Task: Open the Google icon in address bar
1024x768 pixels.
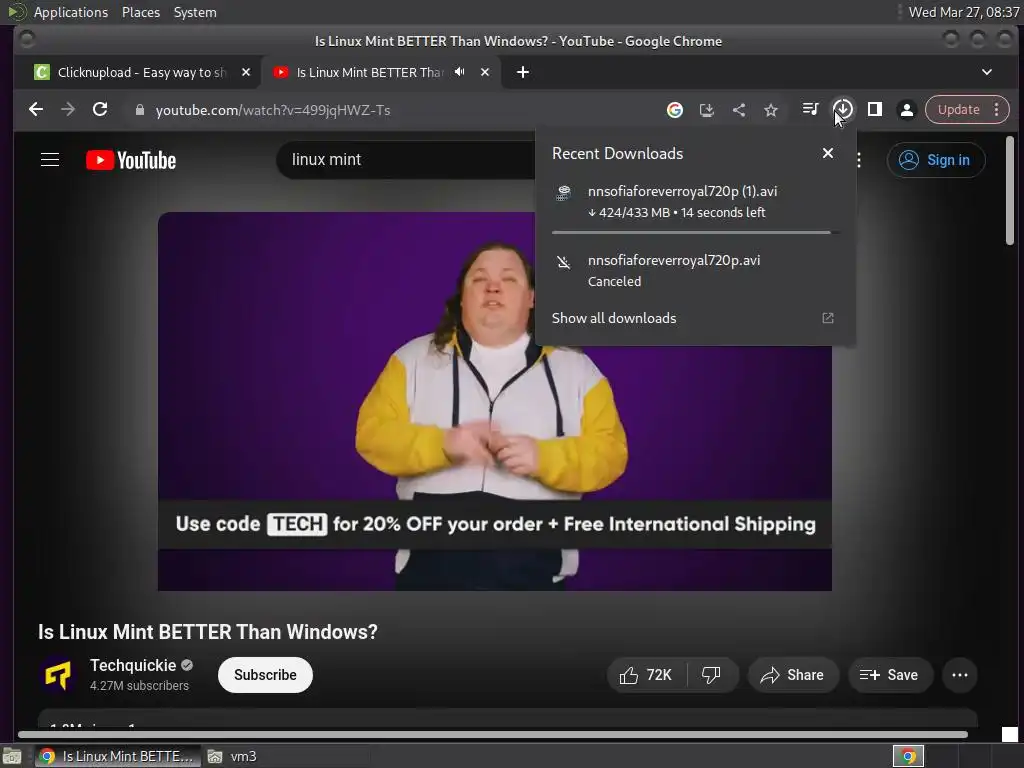Action: coord(675,110)
